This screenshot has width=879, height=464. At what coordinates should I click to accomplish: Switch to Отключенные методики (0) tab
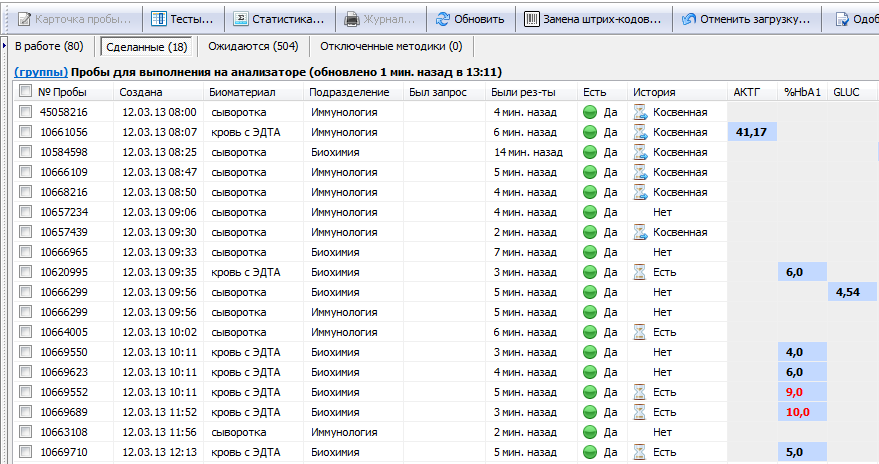point(391,46)
